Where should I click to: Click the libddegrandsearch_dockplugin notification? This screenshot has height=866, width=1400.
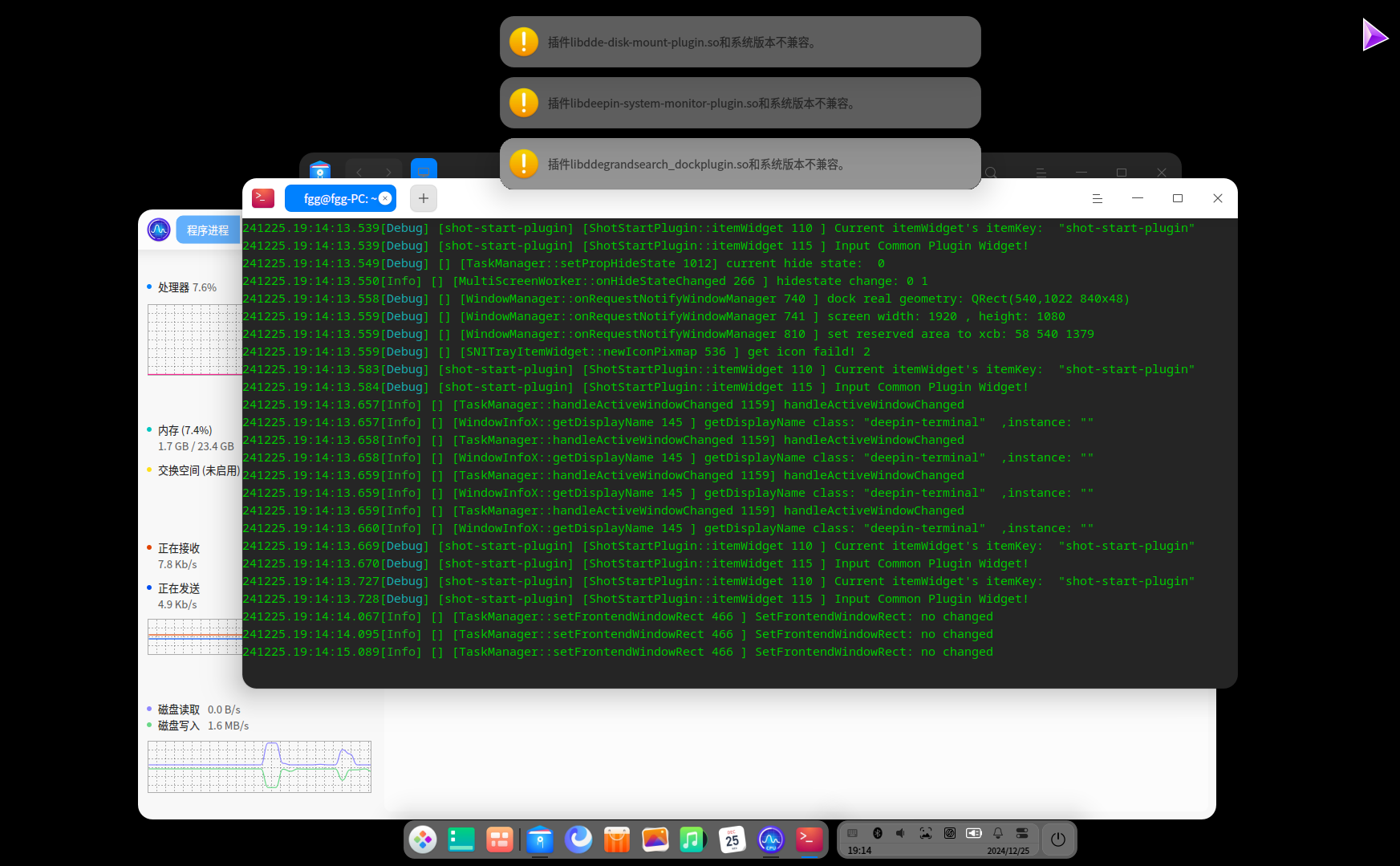(741, 164)
